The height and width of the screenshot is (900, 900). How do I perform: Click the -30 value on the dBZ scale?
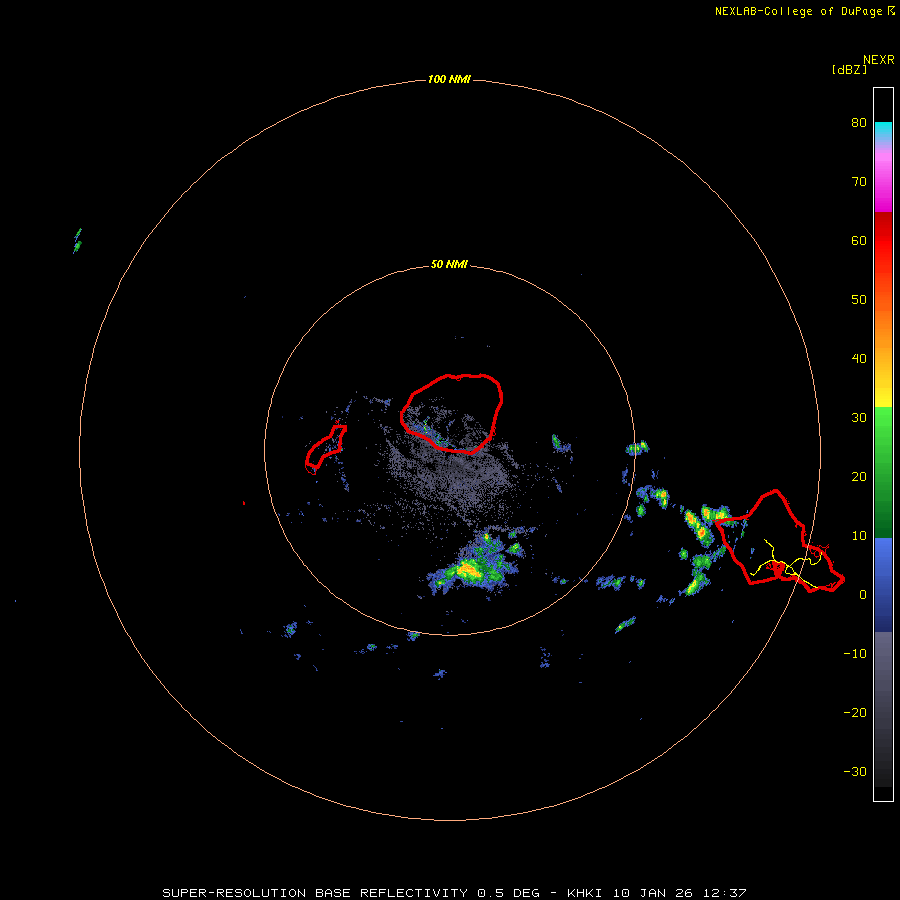pyautogui.click(x=855, y=772)
